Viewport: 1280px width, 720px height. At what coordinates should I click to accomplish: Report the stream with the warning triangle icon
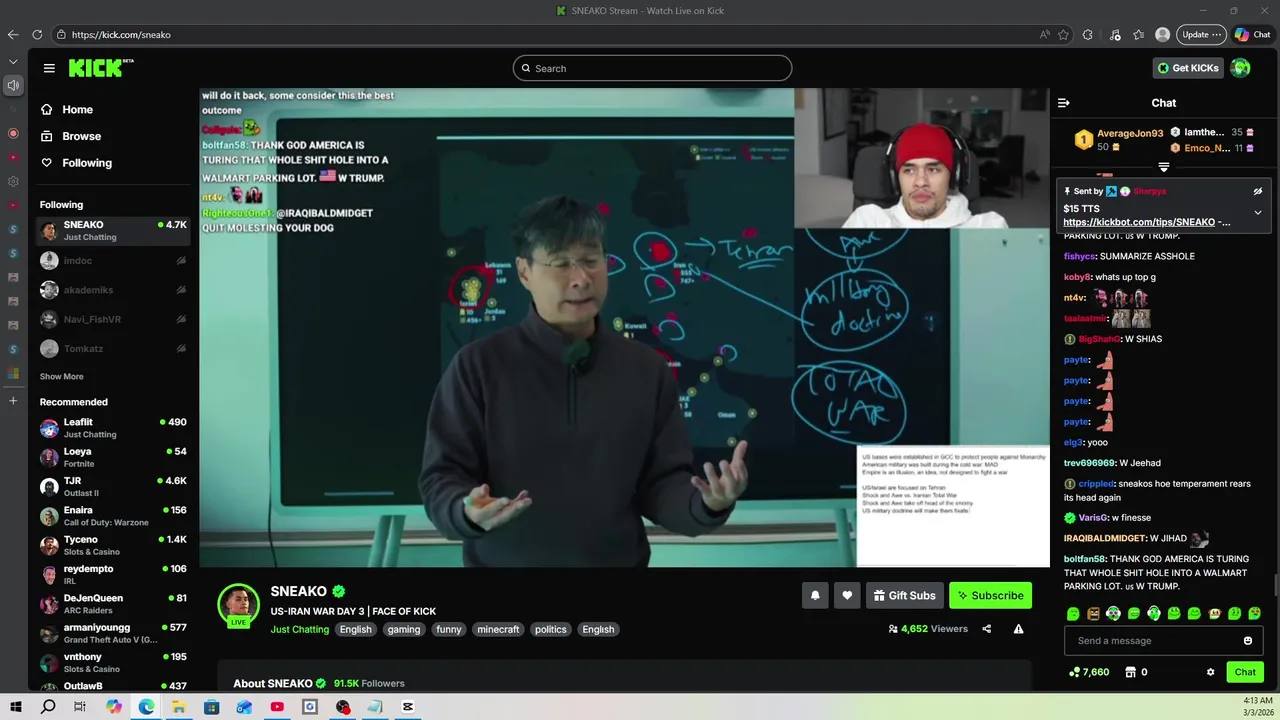(x=1018, y=629)
